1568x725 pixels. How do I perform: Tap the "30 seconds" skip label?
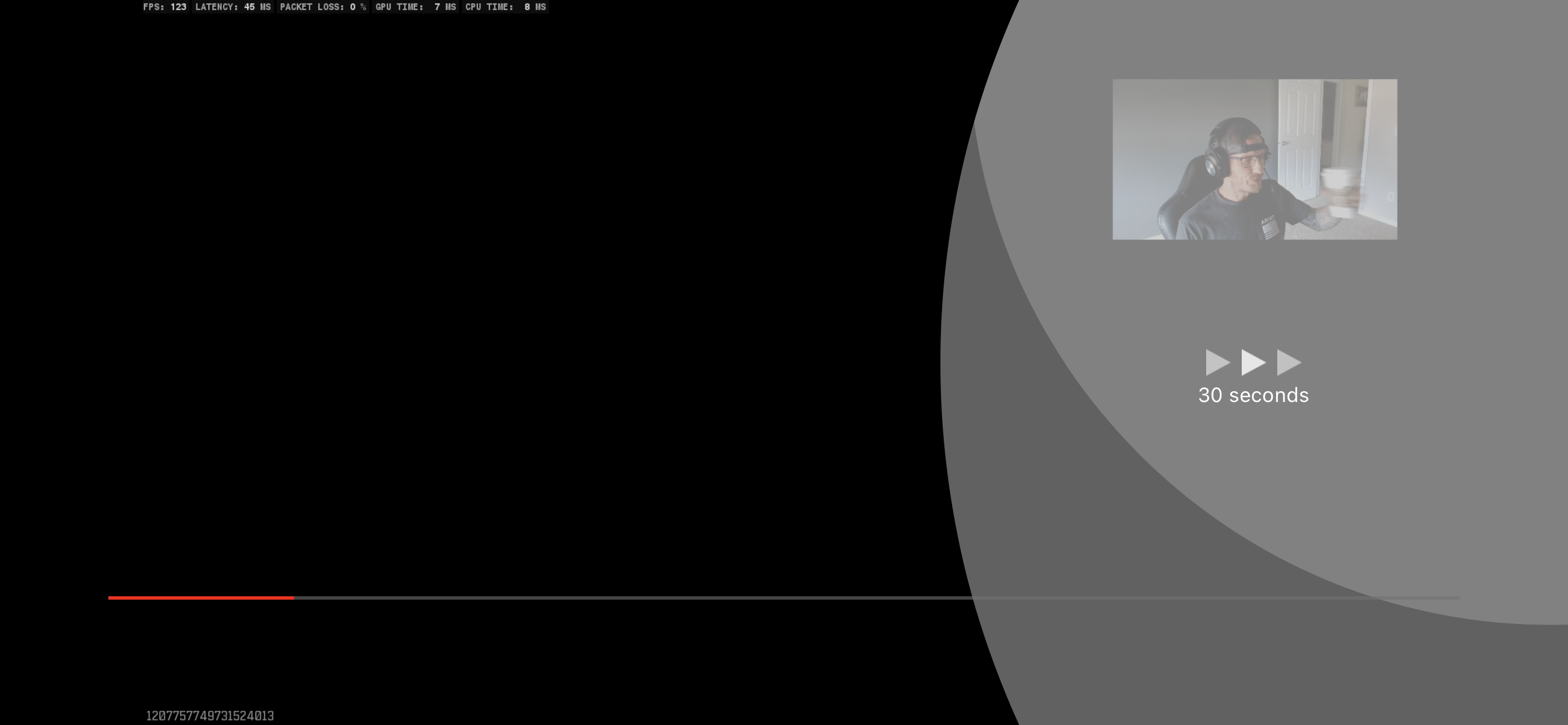(x=1252, y=395)
